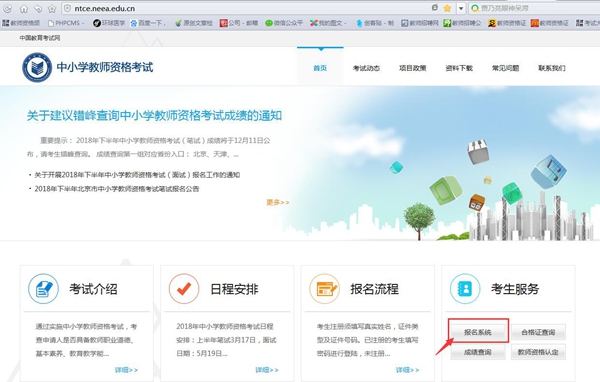The width and height of the screenshot is (600, 382).
Task: Click the 考试介绍 blue document icon
Action: [x=43, y=289]
